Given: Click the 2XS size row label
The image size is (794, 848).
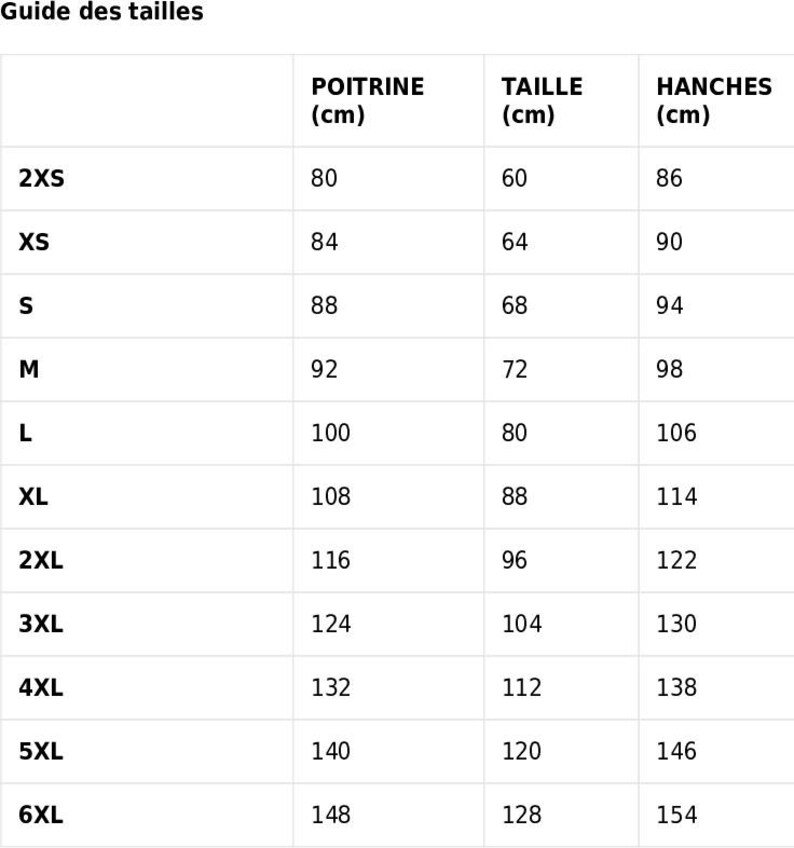Looking at the screenshot, I should tap(41, 179).
